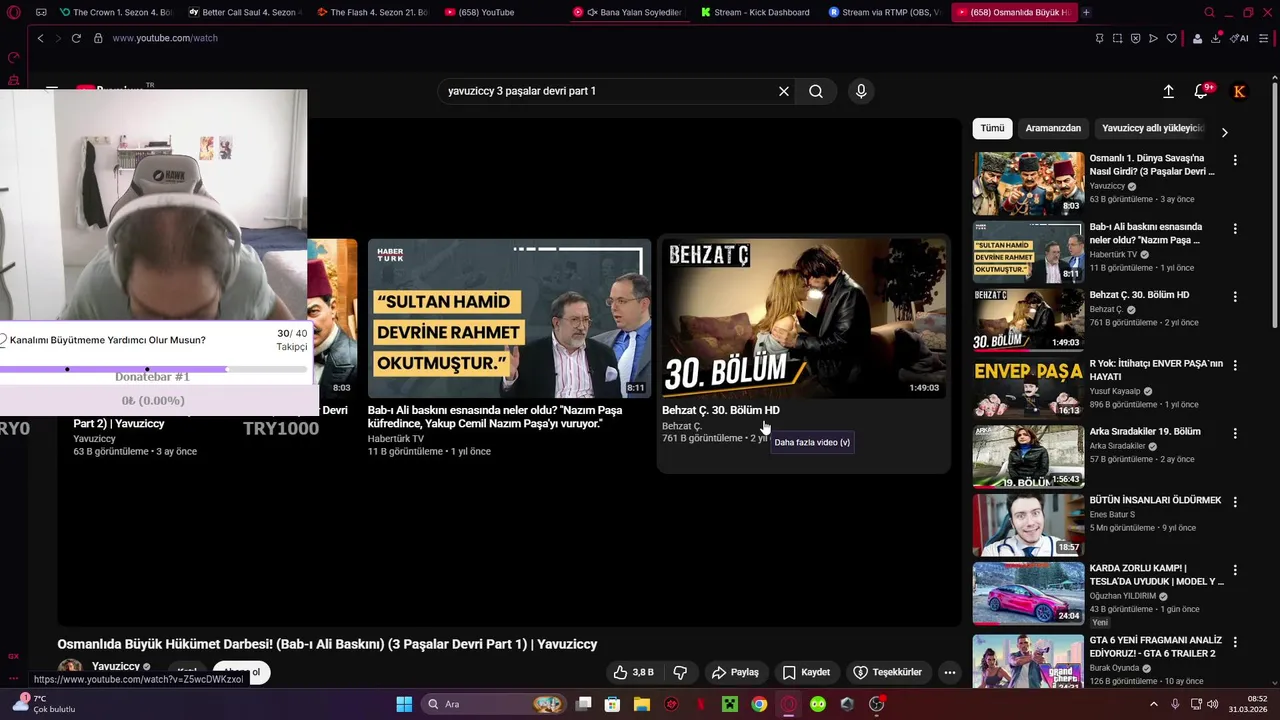Image resolution: width=1280 pixels, height=720 pixels.
Task: Show hidden system tray icons
Action: [1155, 704]
